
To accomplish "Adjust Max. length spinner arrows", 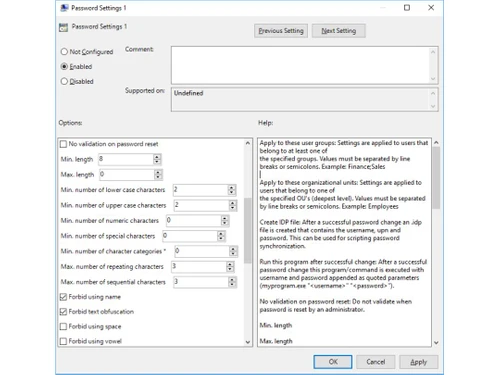I will [158, 174].
